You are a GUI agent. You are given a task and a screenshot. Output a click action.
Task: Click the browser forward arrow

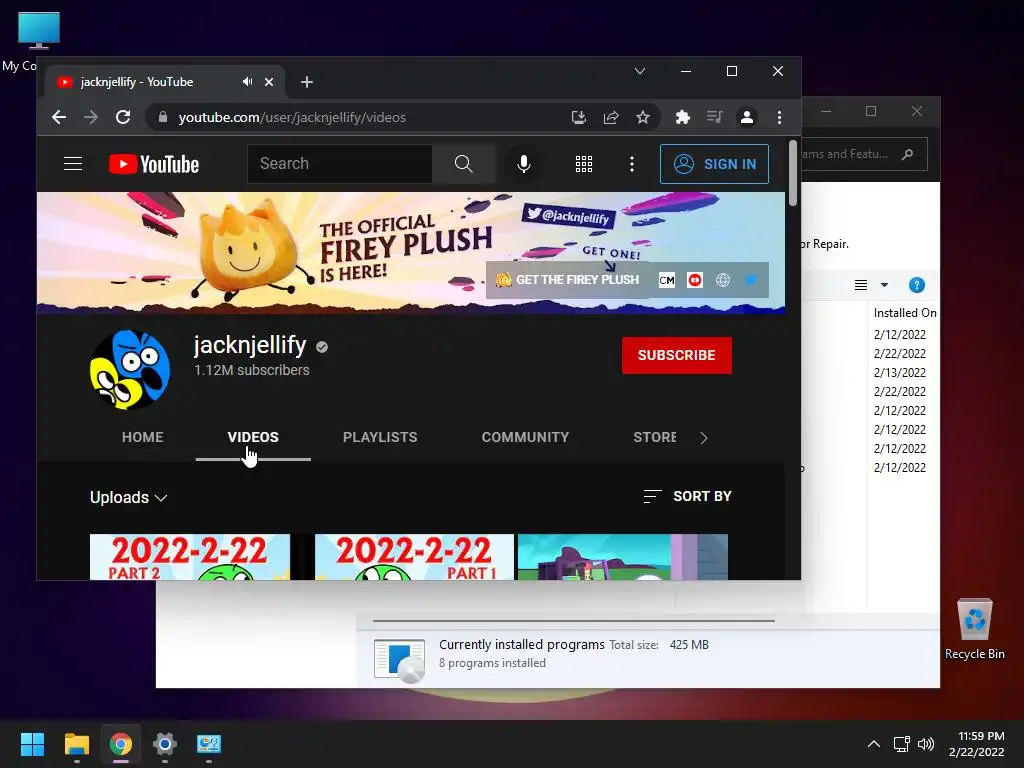pyautogui.click(x=91, y=117)
